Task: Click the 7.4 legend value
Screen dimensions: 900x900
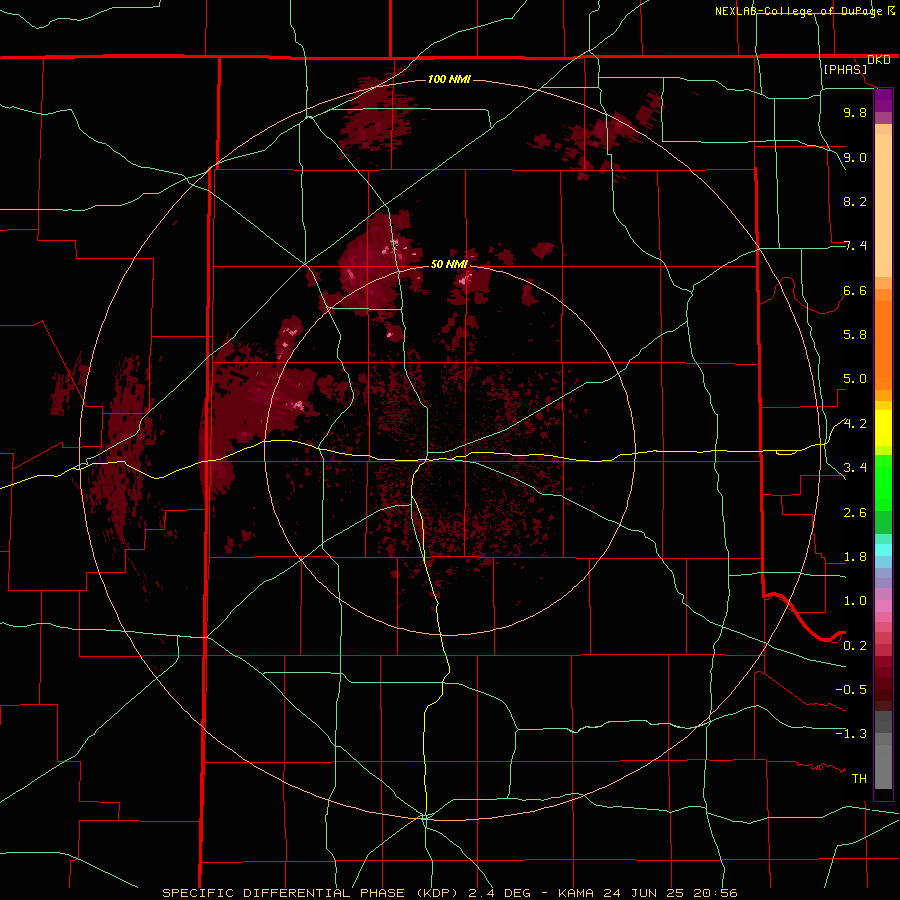Action: (x=855, y=246)
